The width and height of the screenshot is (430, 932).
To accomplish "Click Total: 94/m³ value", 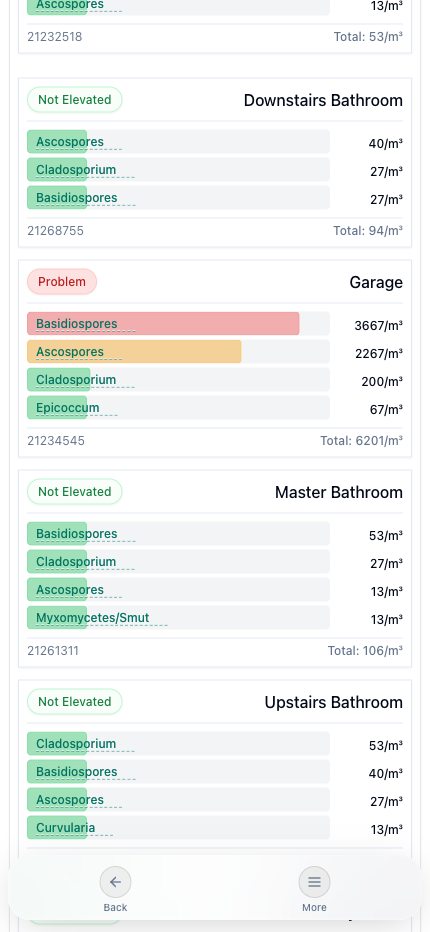I will 368,231.
